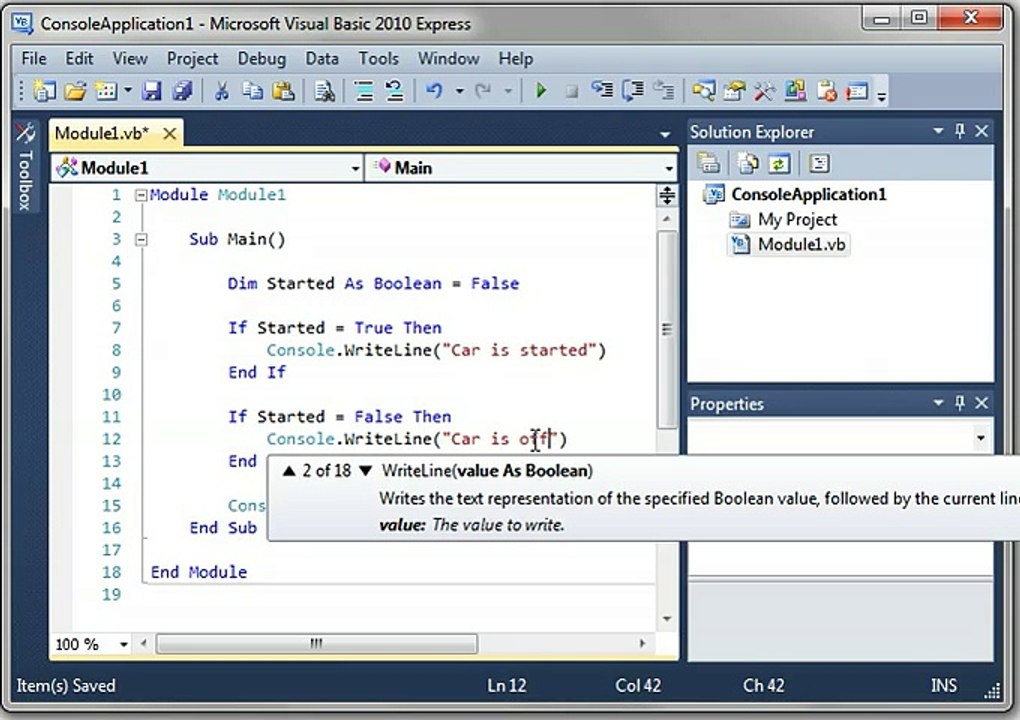Image resolution: width=1020 pixels, height=720 pixels.
Task: Open the collapsed Toolbox side tab
Action: [x=25, y=169]
